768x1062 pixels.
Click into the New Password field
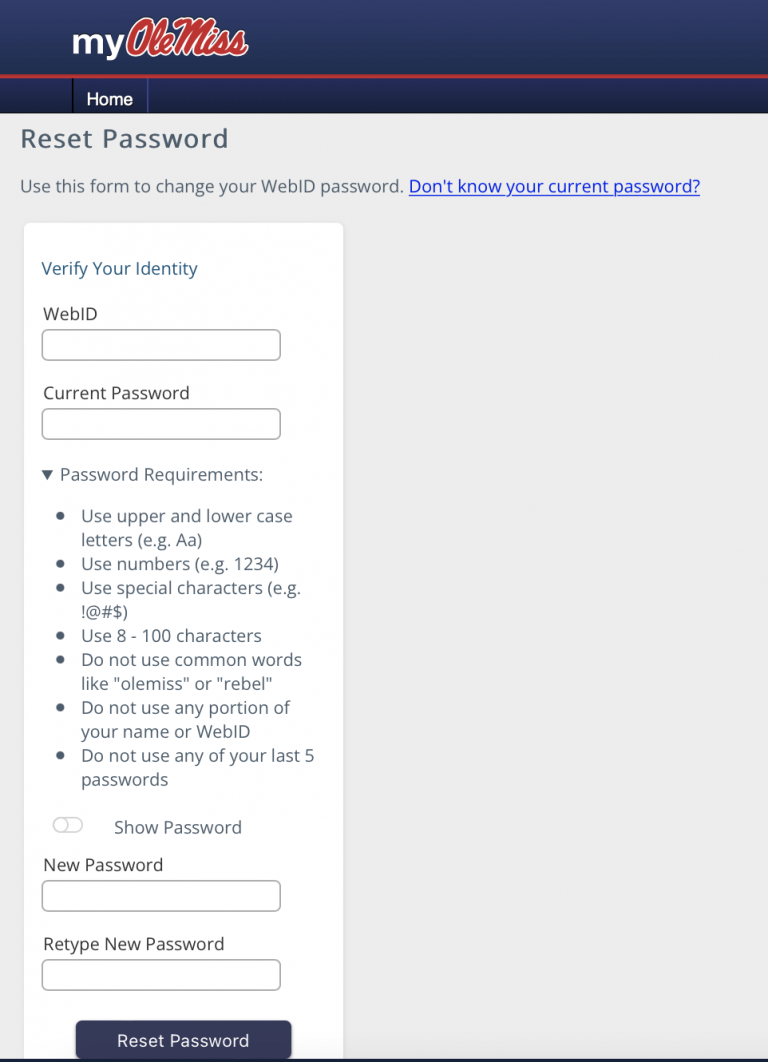pyautogui.click(x=161, y=896)
